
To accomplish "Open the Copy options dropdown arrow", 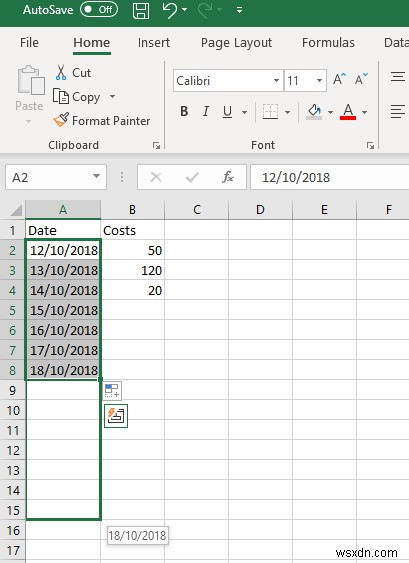I will click(112, 96).
